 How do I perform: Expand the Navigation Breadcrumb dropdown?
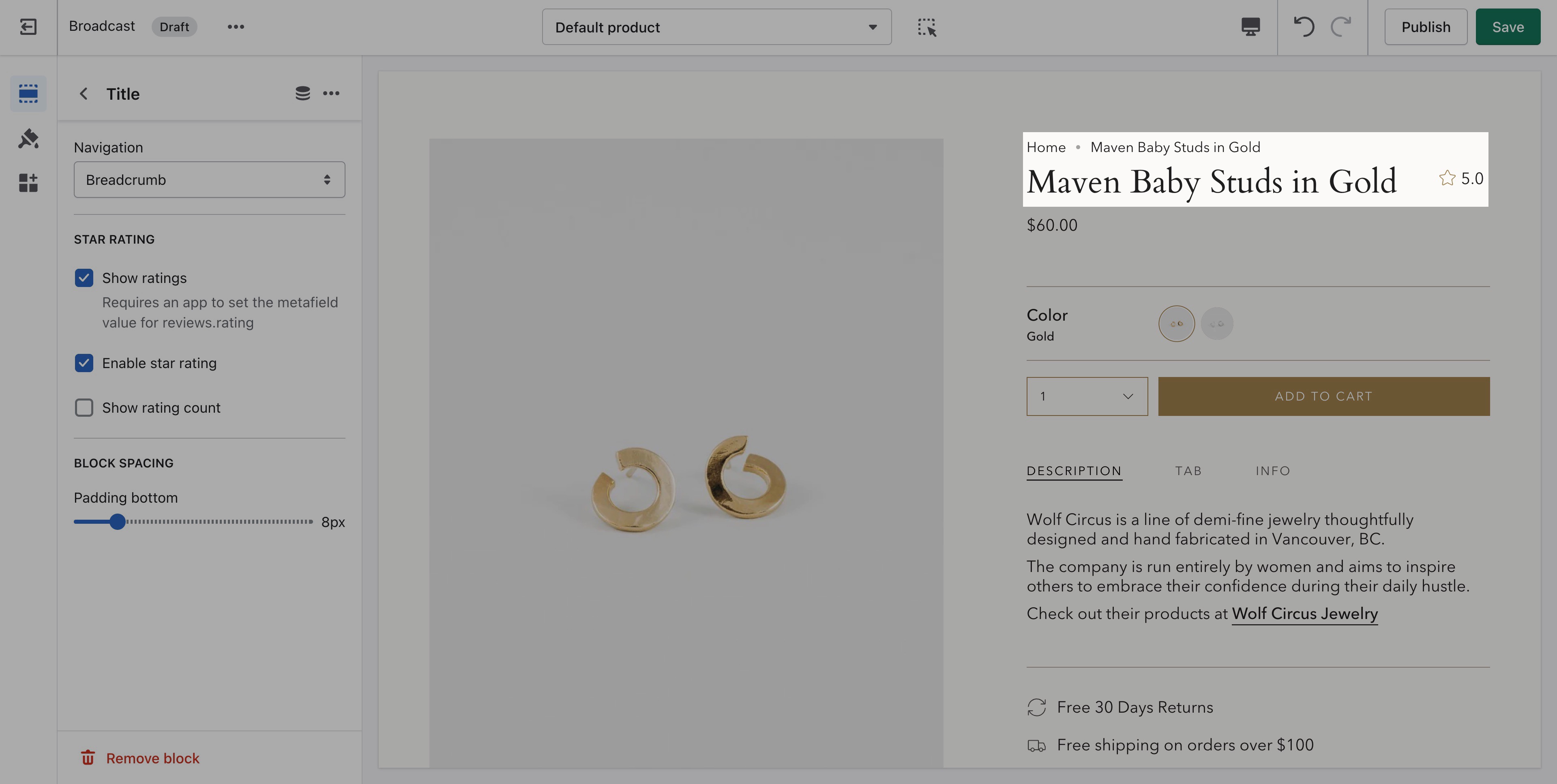click(210, 180)
